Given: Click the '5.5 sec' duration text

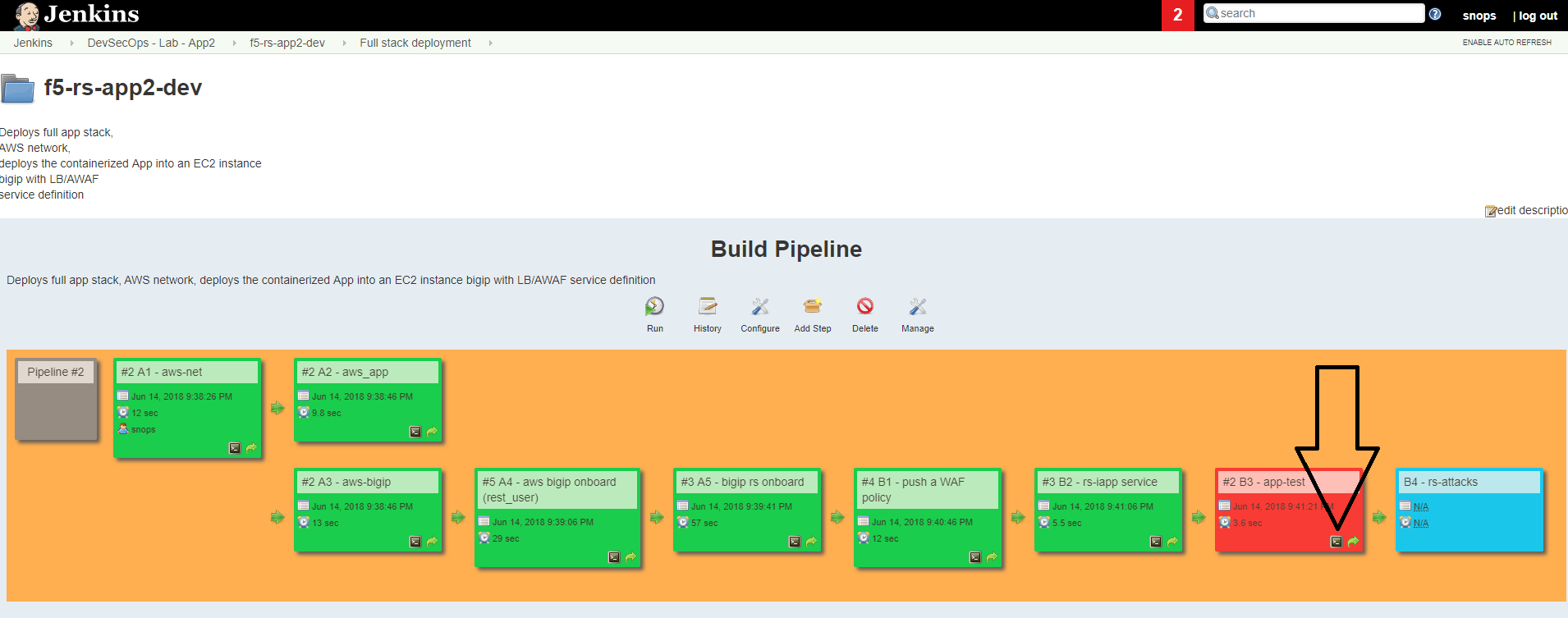Looking at the screenshot, I should click(x=1066, y=523).
